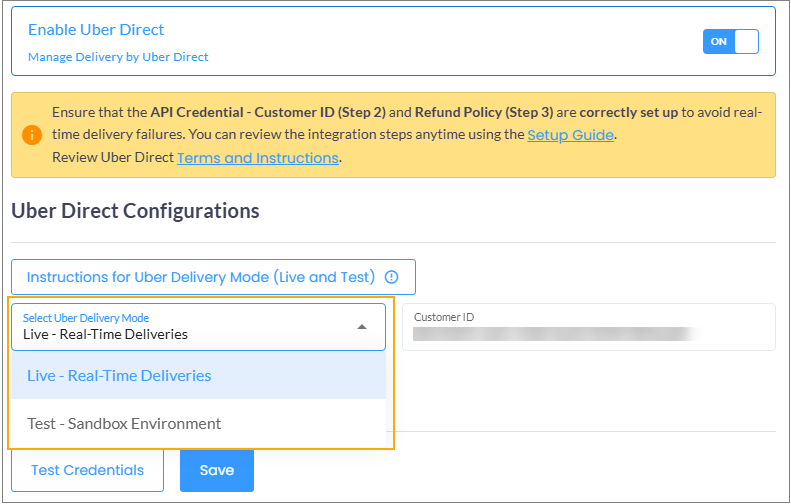Click Manage Delivery by Uber Direct text
791x504 pixels.
tap(118, 57)
